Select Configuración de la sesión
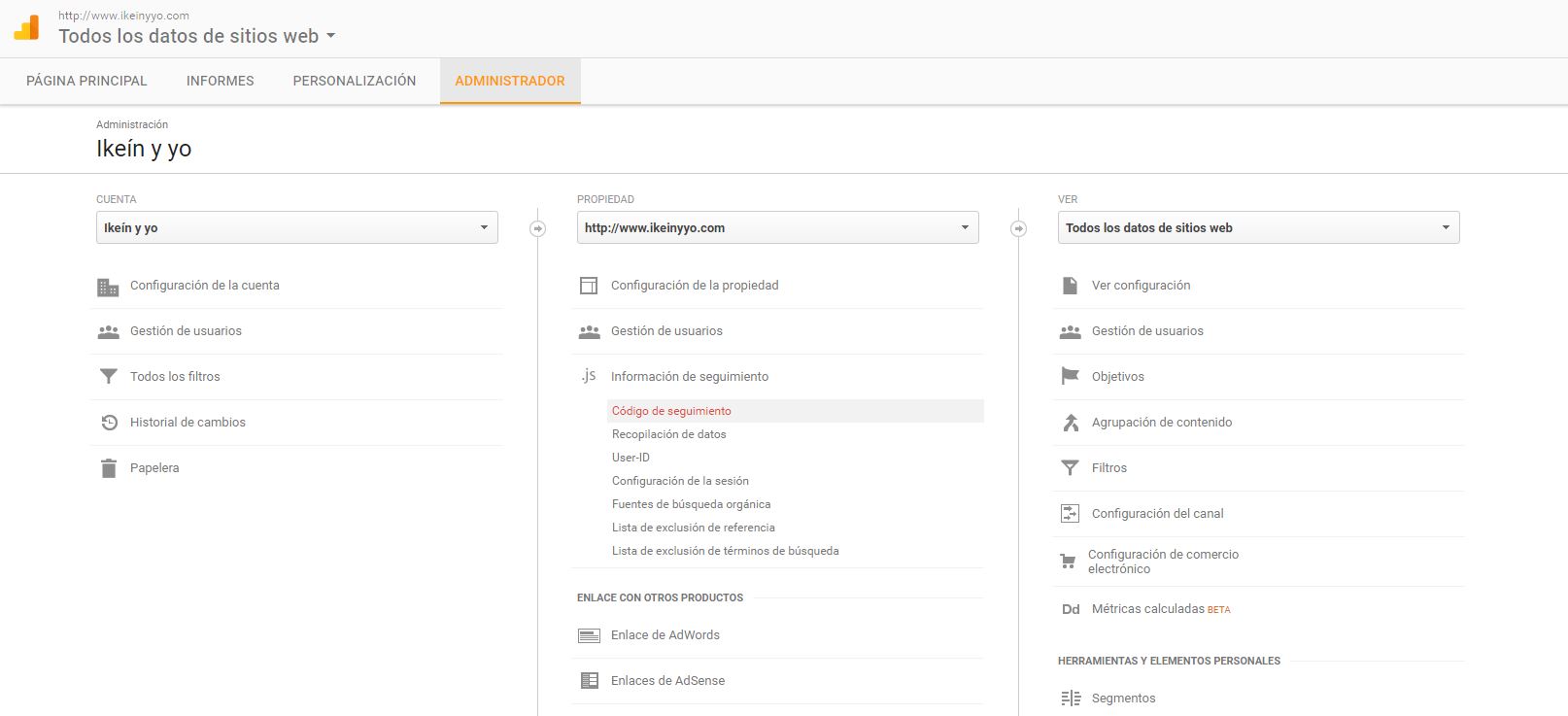 (680, 481)
